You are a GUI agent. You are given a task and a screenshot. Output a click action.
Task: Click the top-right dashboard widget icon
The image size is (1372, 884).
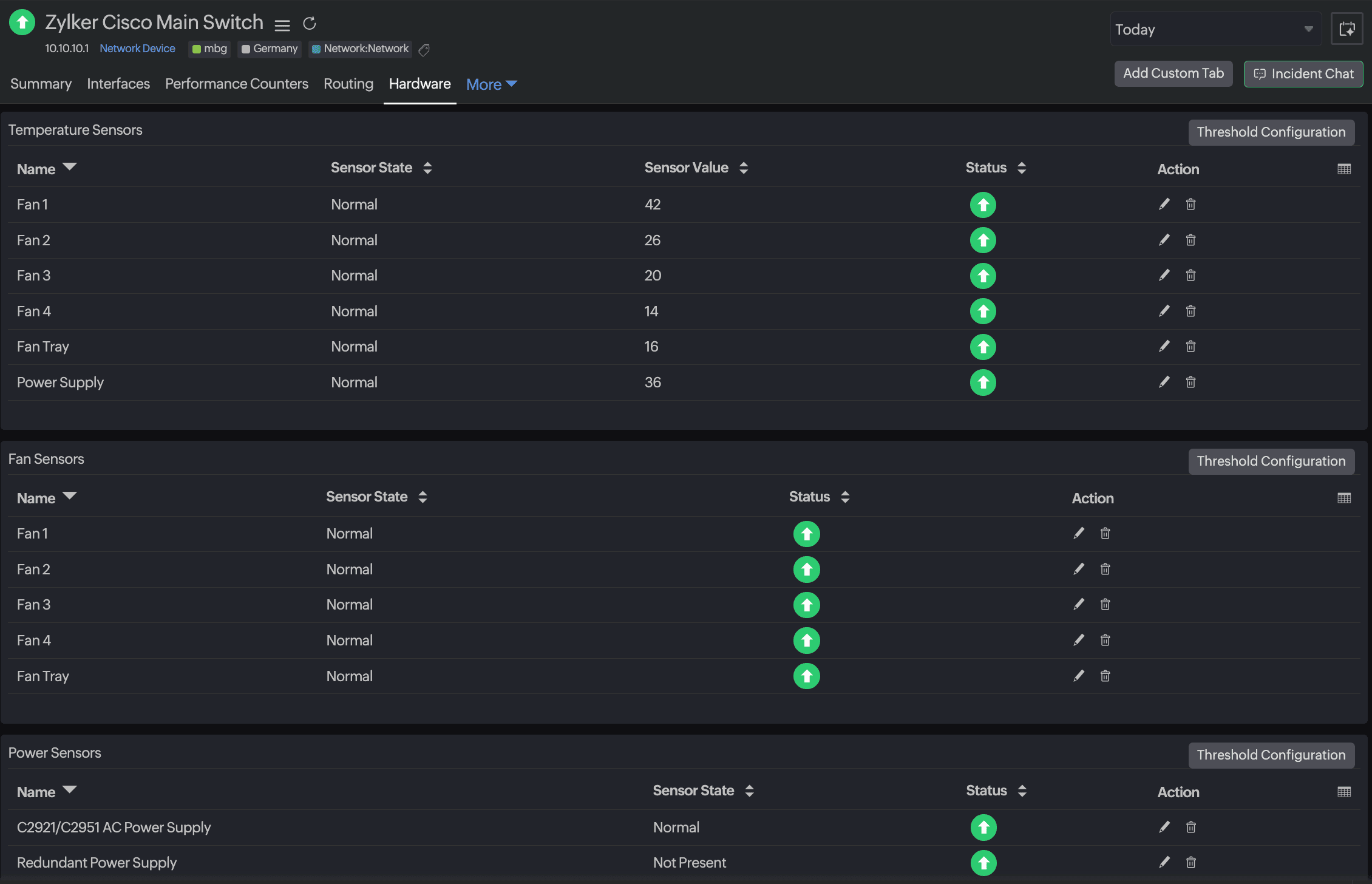coord(1347,29)
